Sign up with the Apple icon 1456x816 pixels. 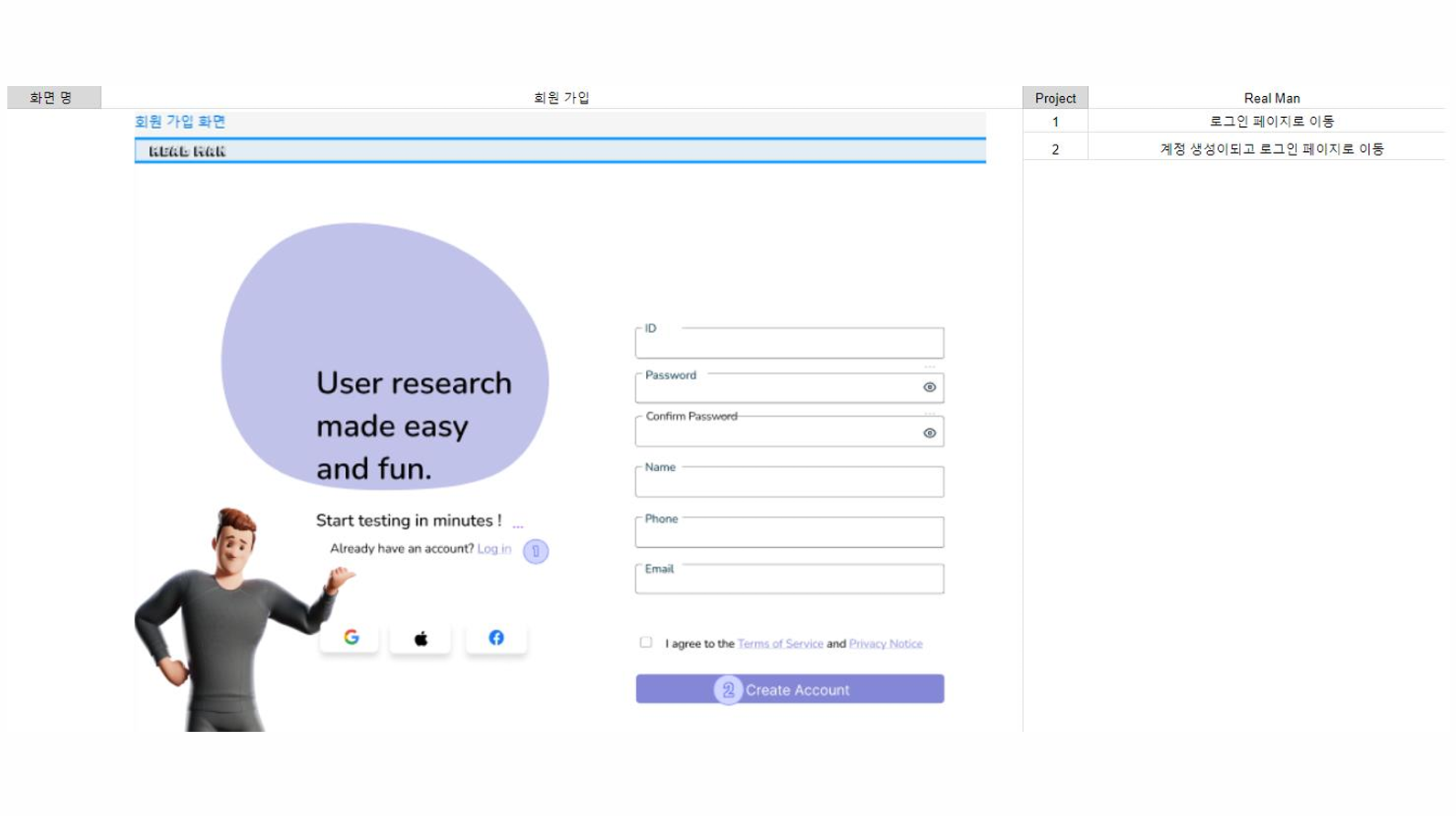tap(420, 639)
